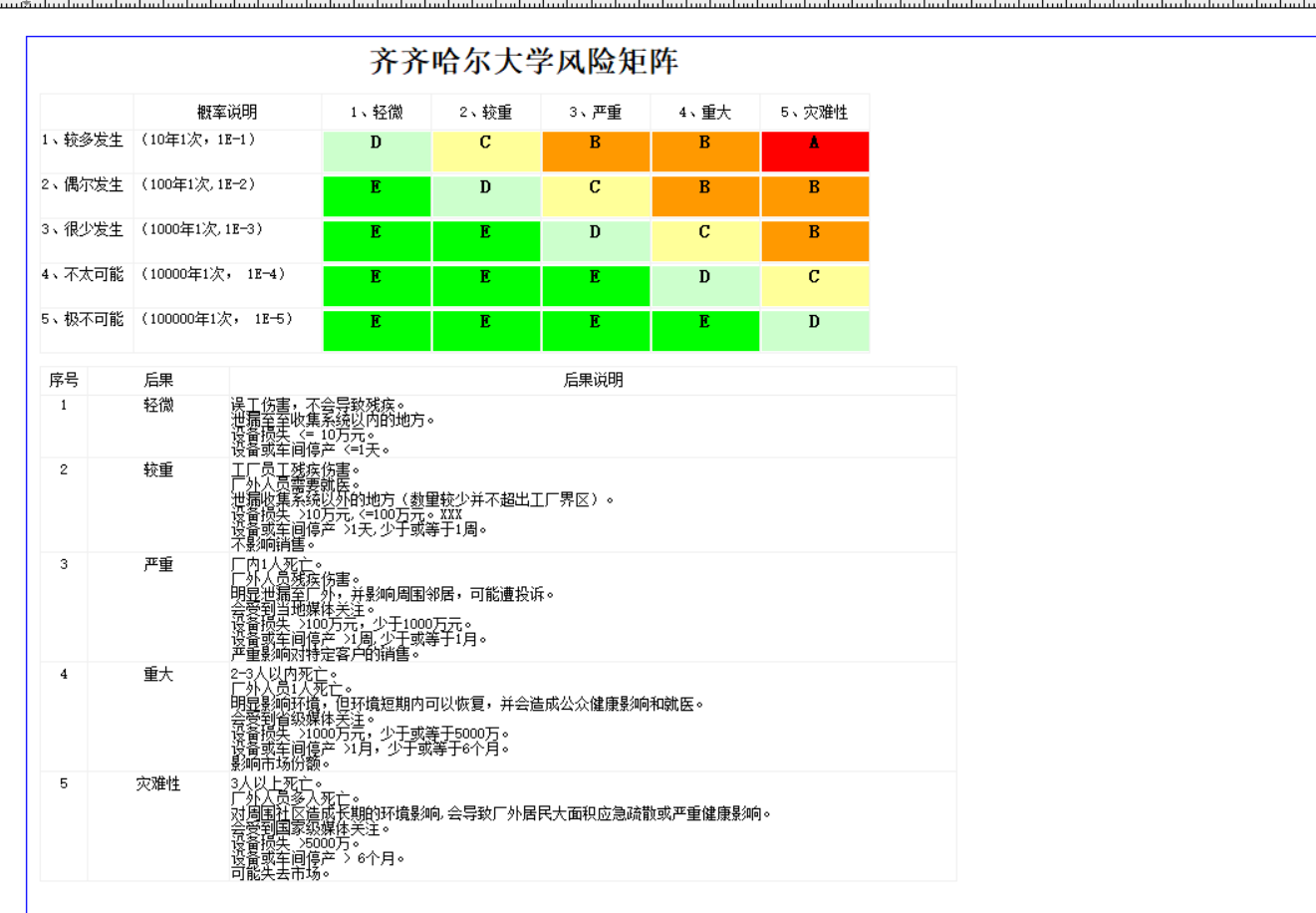Select the probability text (100000年1次, 1E-5)
This screenshot has height=913, width=1316.
[x=217, y=319]
